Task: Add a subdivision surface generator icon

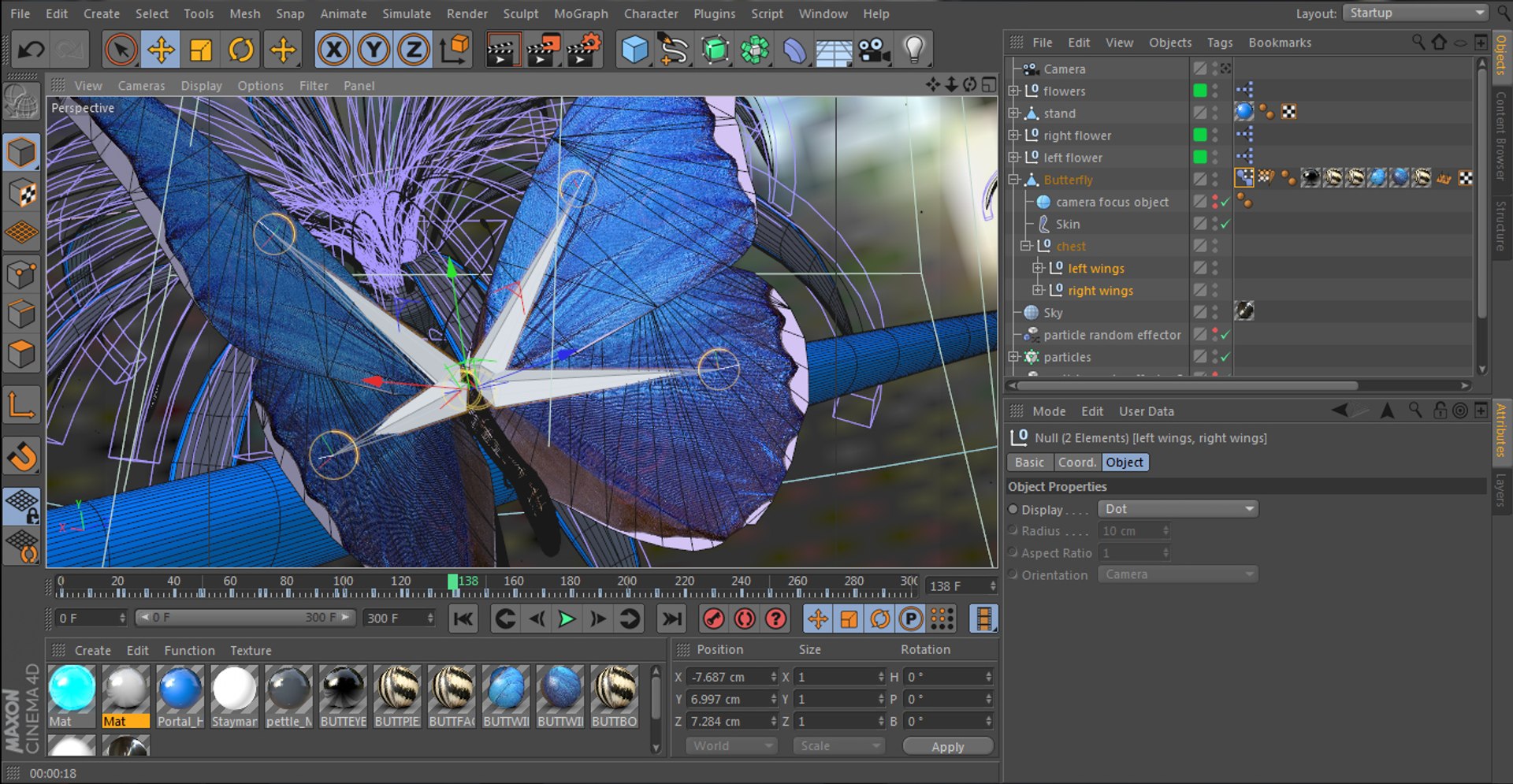Action: [x=715, y=50]
